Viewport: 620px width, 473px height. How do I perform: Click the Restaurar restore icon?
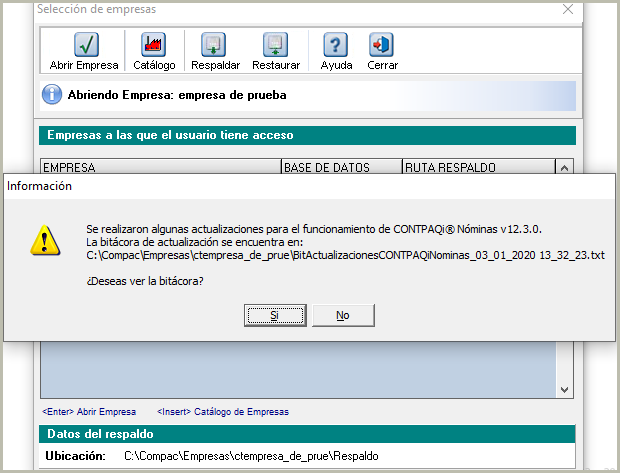click(x=275, y=44)
